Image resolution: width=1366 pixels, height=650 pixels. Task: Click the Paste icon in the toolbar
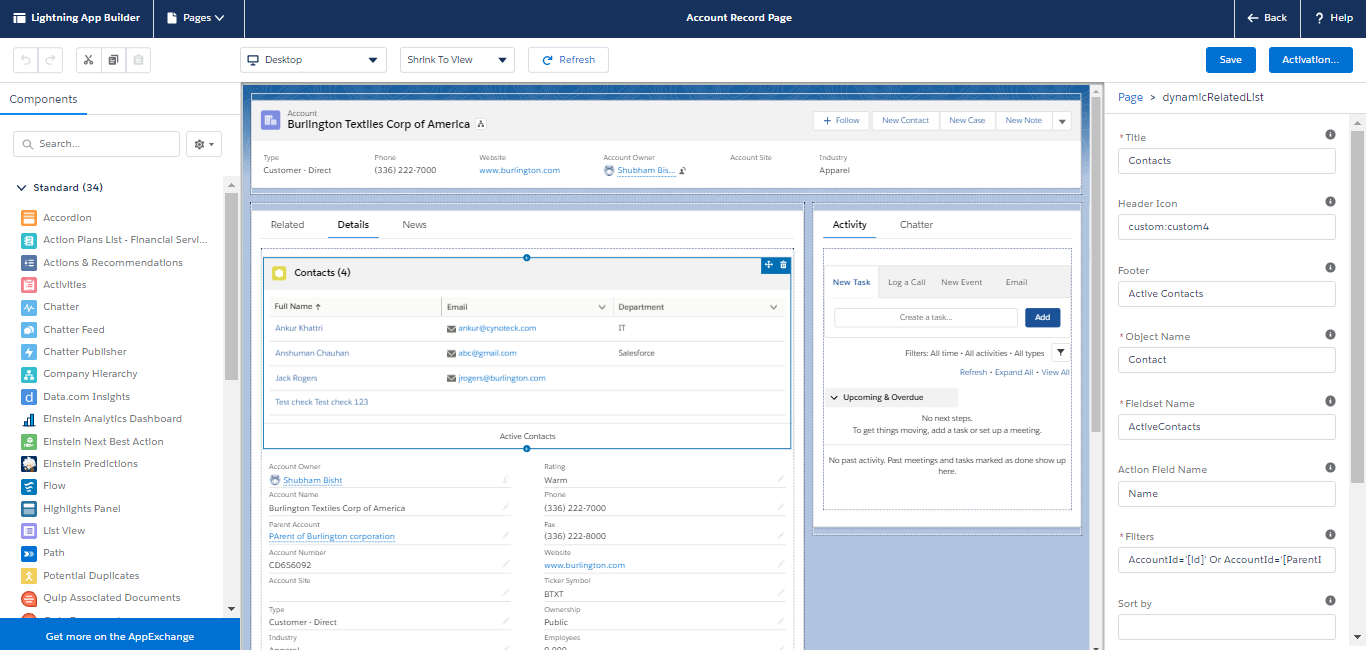(x=138, y=60)
